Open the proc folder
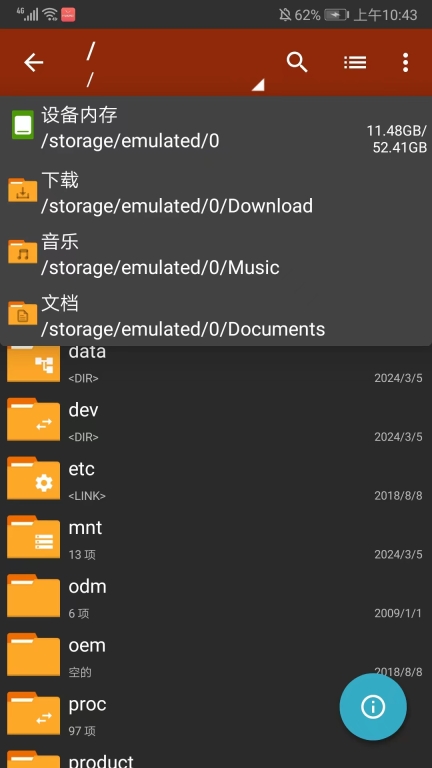The image size is (432, 768). [216, 715]
